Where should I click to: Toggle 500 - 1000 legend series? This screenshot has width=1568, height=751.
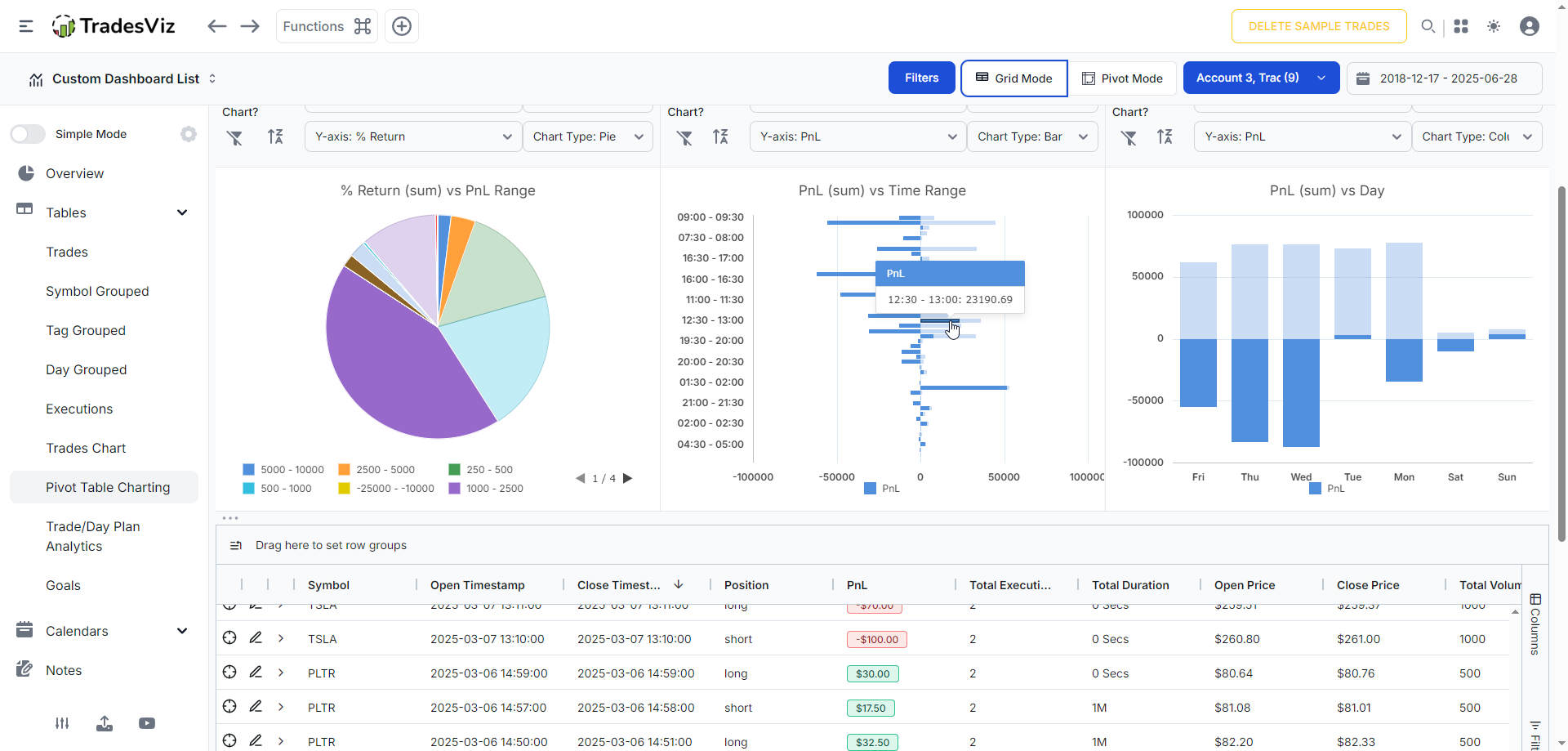(277, 489)
